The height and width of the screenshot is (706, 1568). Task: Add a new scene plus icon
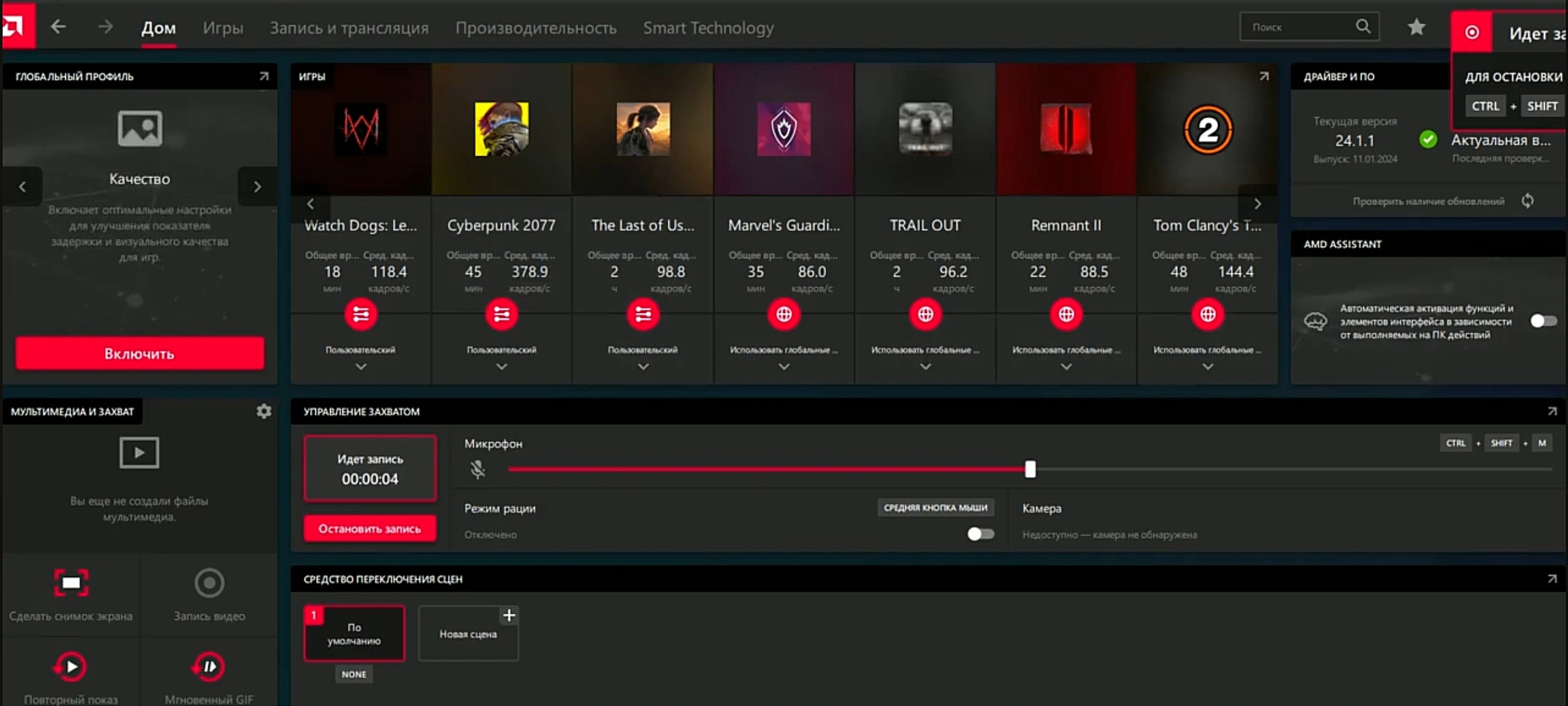point(509,615)
